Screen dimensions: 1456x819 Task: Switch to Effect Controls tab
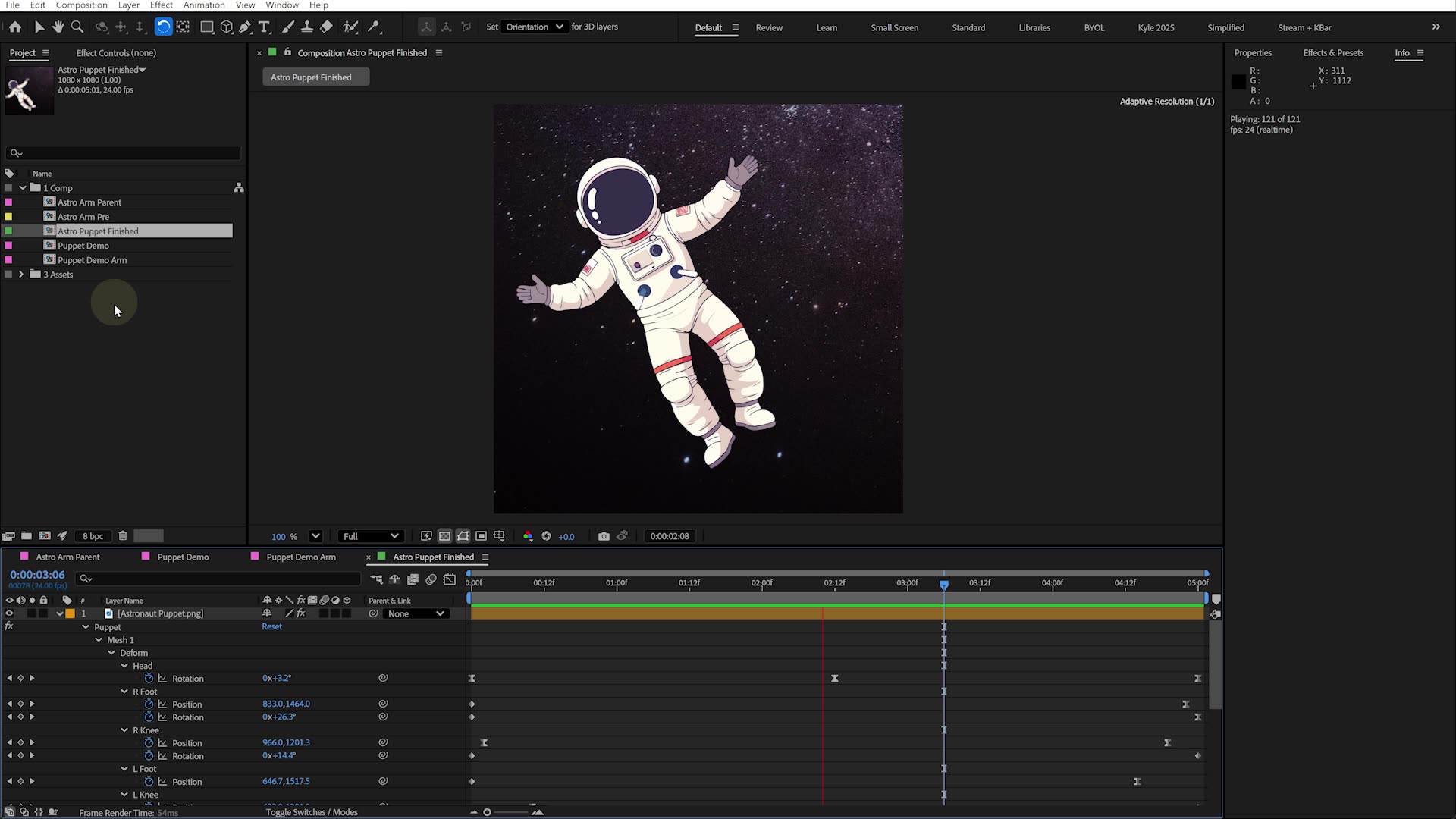coord(116,53)
